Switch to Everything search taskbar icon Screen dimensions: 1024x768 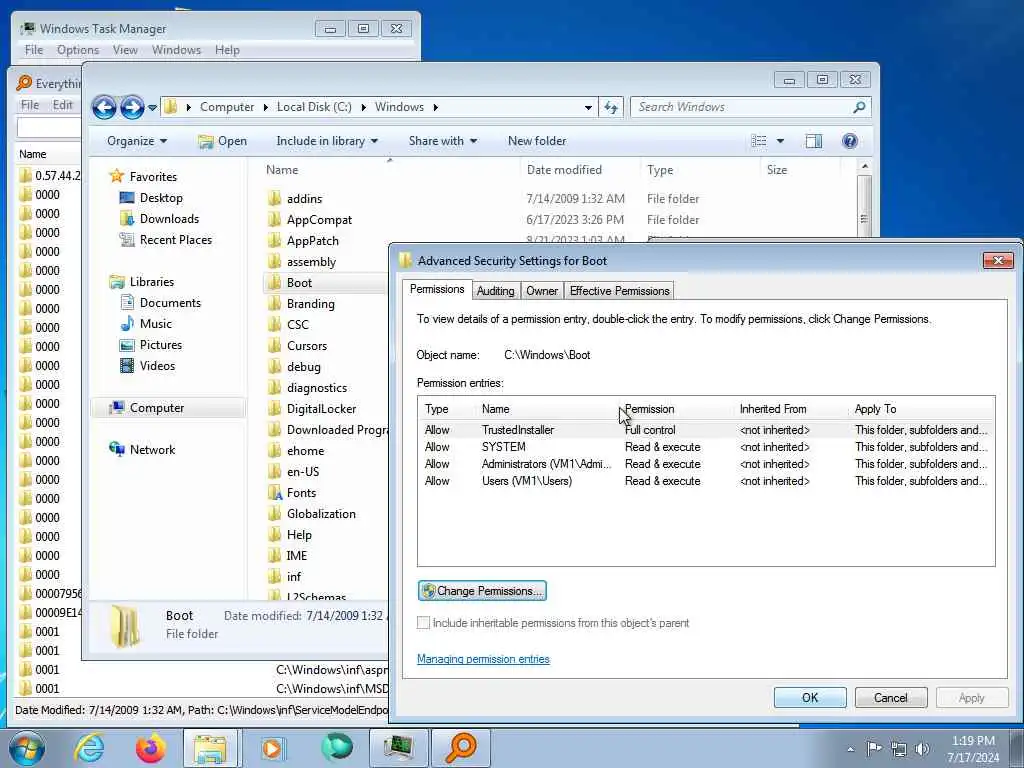(460, 748)
